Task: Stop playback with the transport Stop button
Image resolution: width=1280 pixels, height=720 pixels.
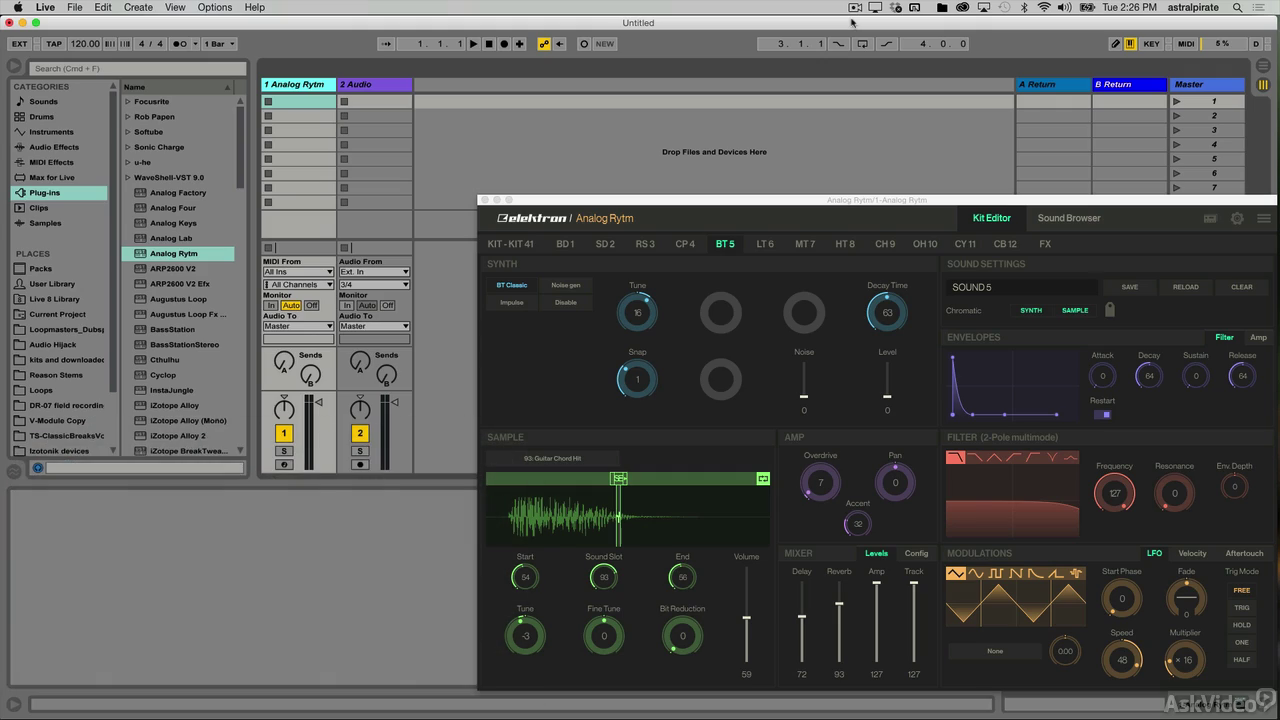Action: tap(489, 44)
